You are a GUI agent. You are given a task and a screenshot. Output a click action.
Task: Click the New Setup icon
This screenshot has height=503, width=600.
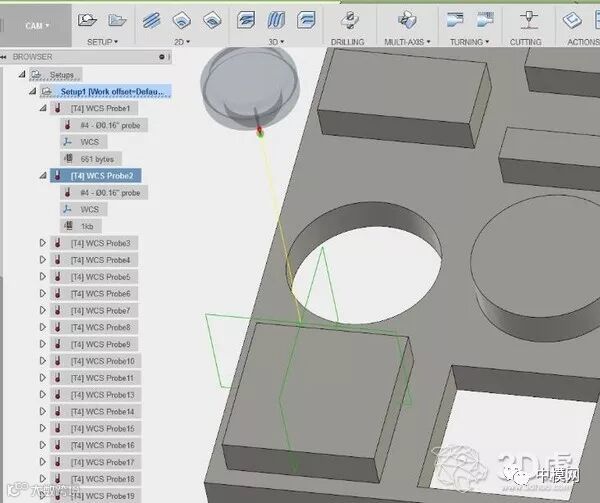[x=87, y=20]
